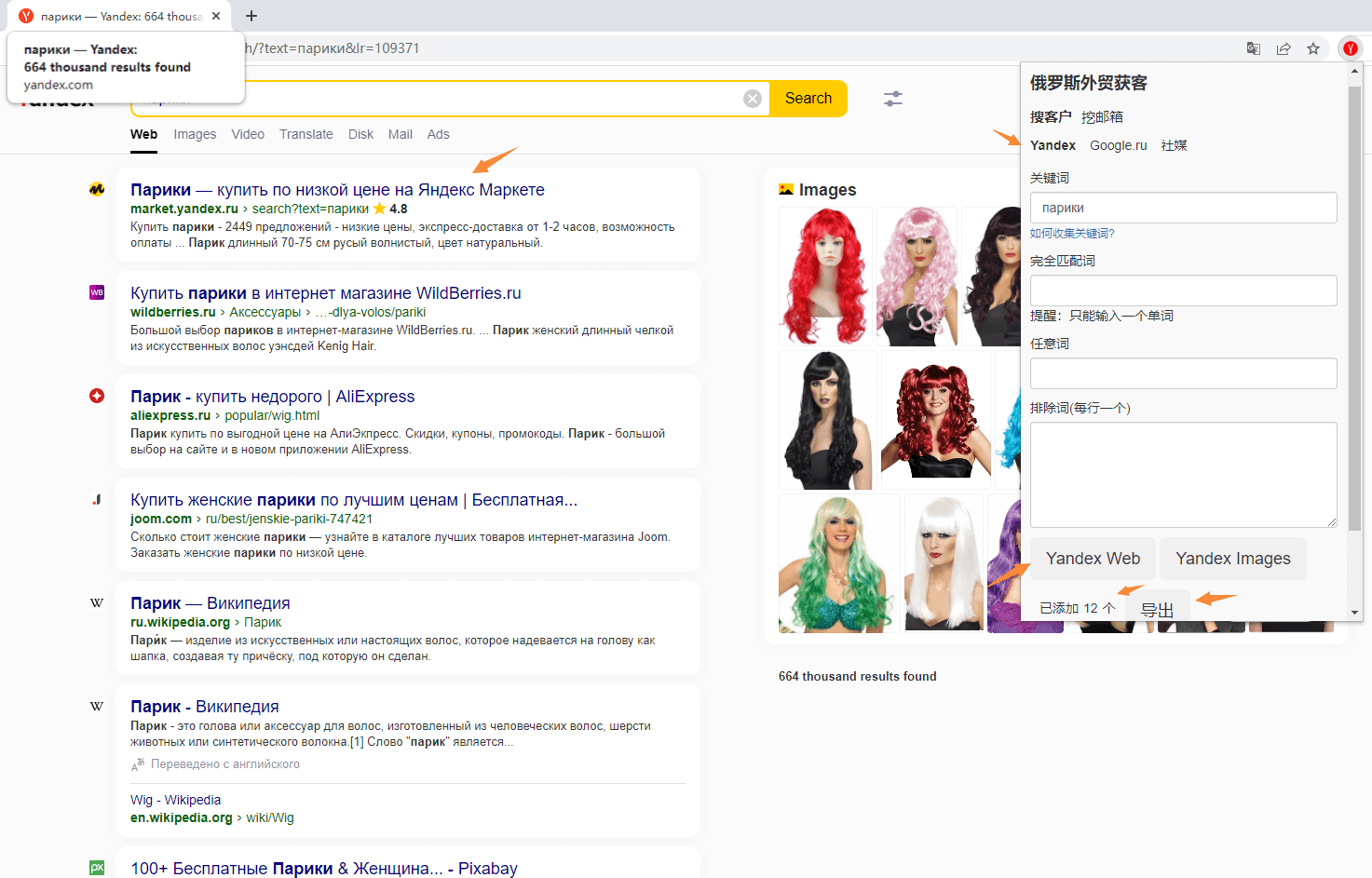Viewport: 1372px width, 878px height.
Task: Click the aliexpress.ru green URL
Action: coord(170,415)
